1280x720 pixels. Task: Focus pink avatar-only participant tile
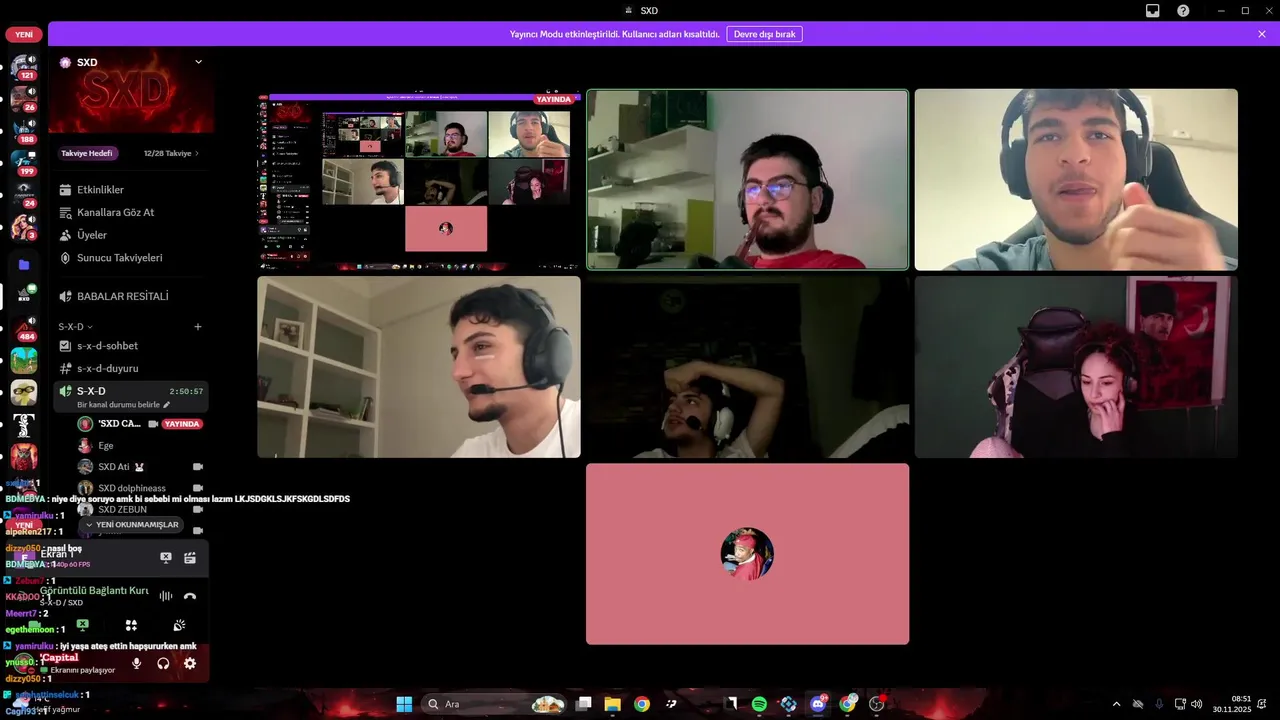point(747,554)
